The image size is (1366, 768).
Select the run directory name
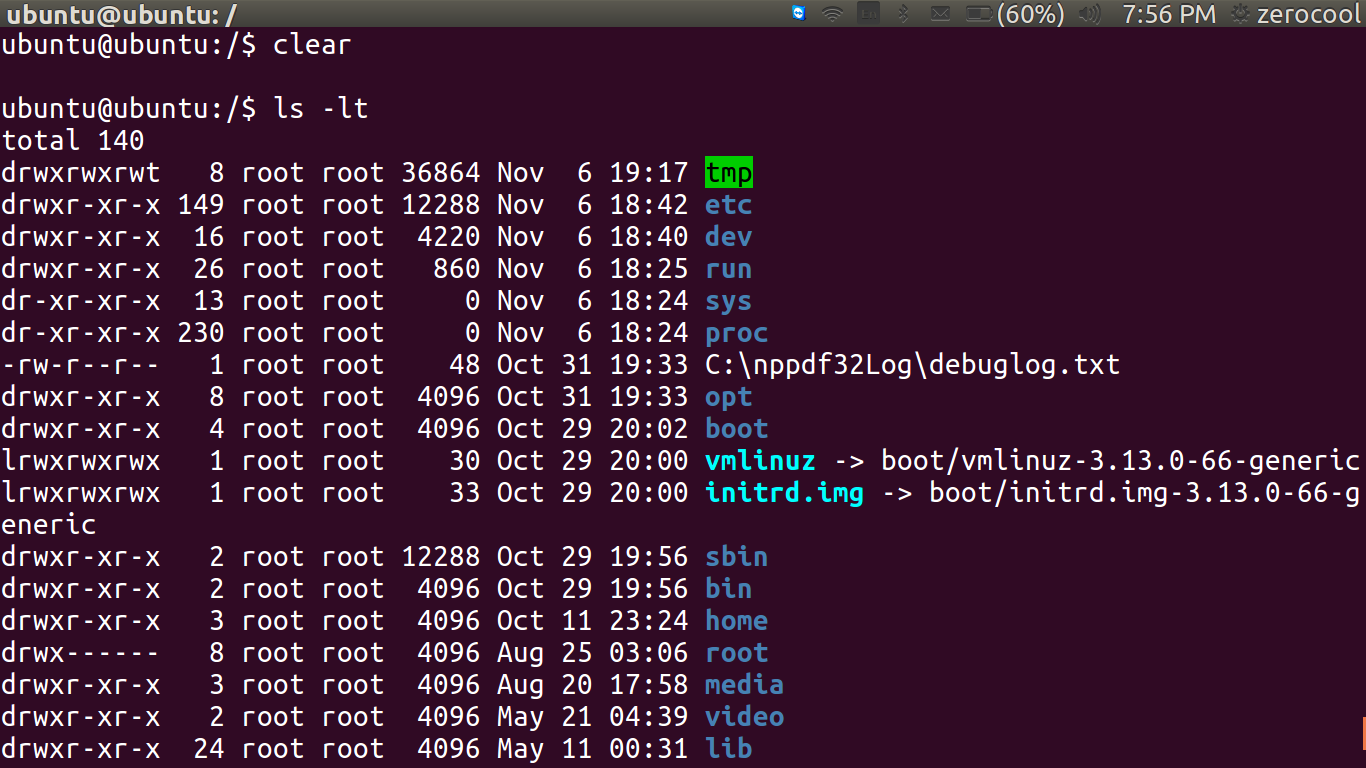pos(729,269)
